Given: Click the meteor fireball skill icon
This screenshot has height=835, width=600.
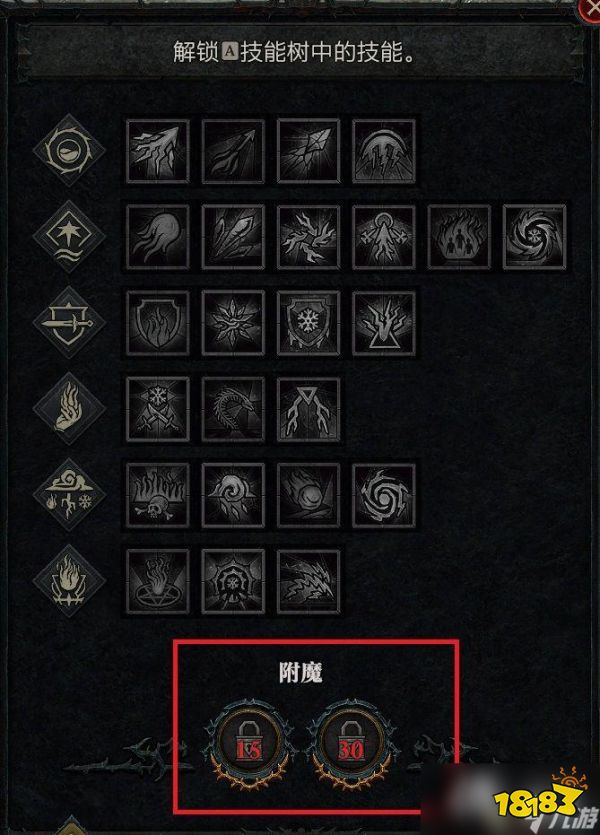Looking at the screenshot, I should pyautogui.click(x=308, y=496).
